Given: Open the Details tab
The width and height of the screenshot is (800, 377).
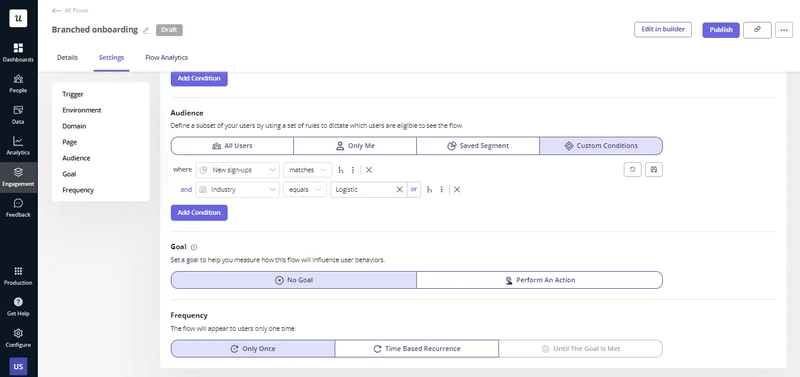Looking at the screenshot, I should click(x=67, y=58).
